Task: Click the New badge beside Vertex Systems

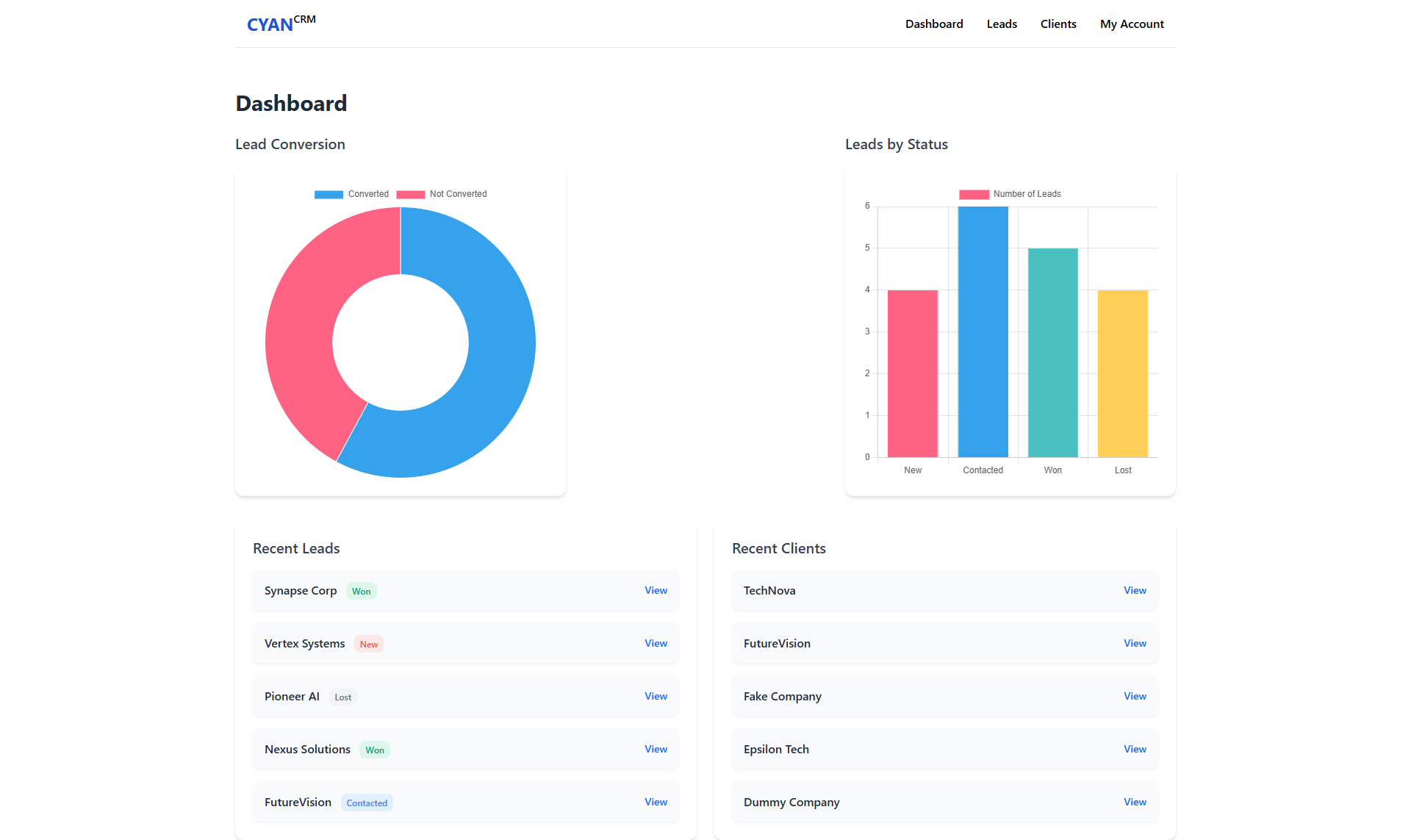Action: (369, 644)
